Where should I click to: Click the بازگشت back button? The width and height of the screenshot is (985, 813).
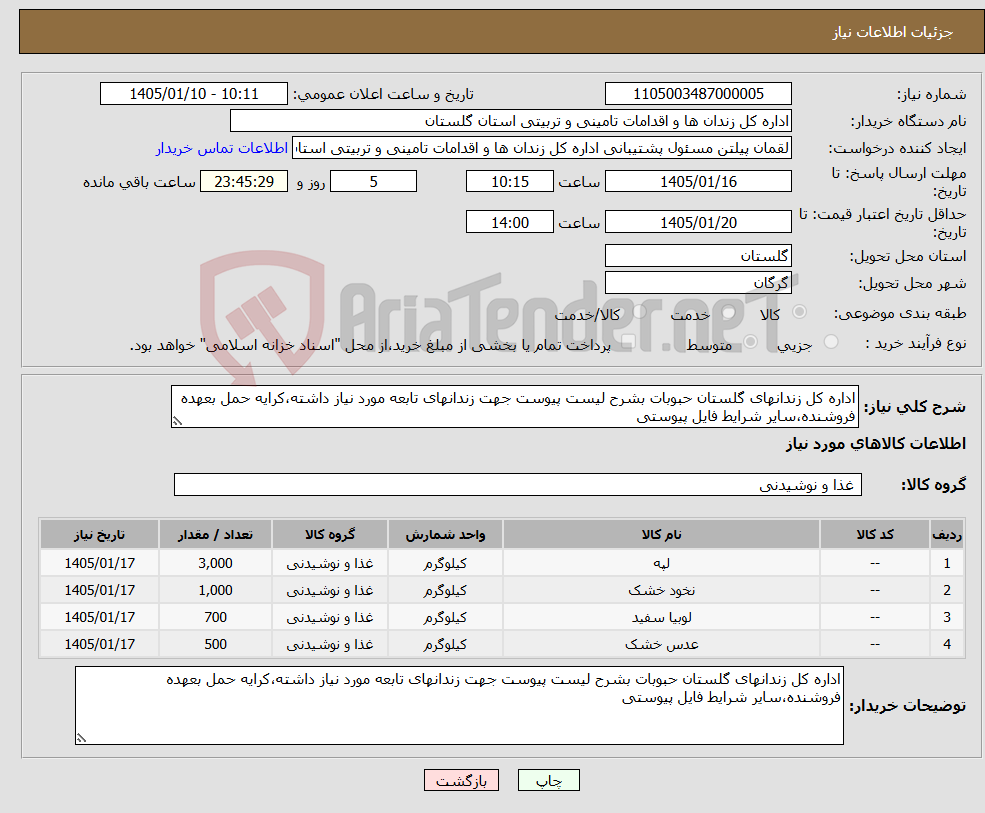pyautogui.click(x=461, y=780)
